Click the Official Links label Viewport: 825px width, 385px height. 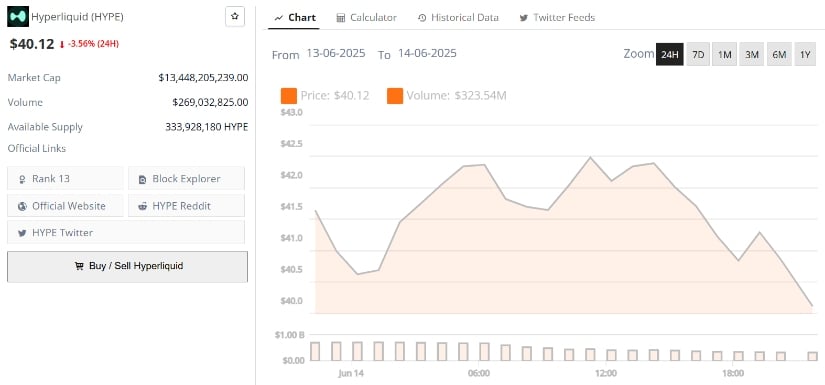click(x=37, y=149)
